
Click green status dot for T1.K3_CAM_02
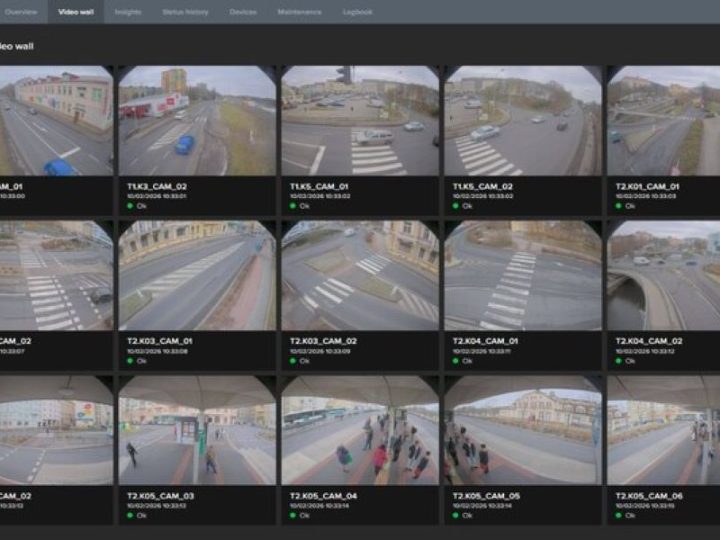130,206
